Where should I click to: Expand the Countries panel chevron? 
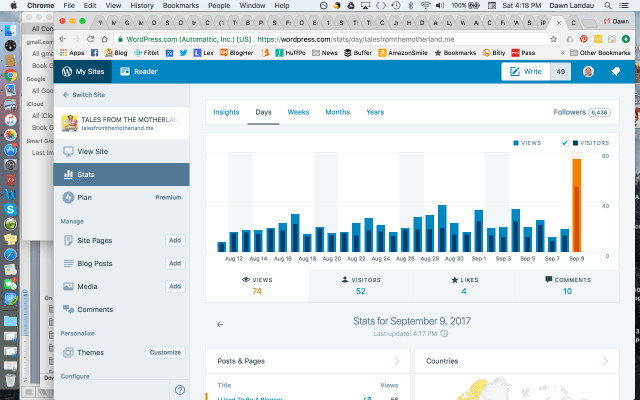[x=605, y=361]
